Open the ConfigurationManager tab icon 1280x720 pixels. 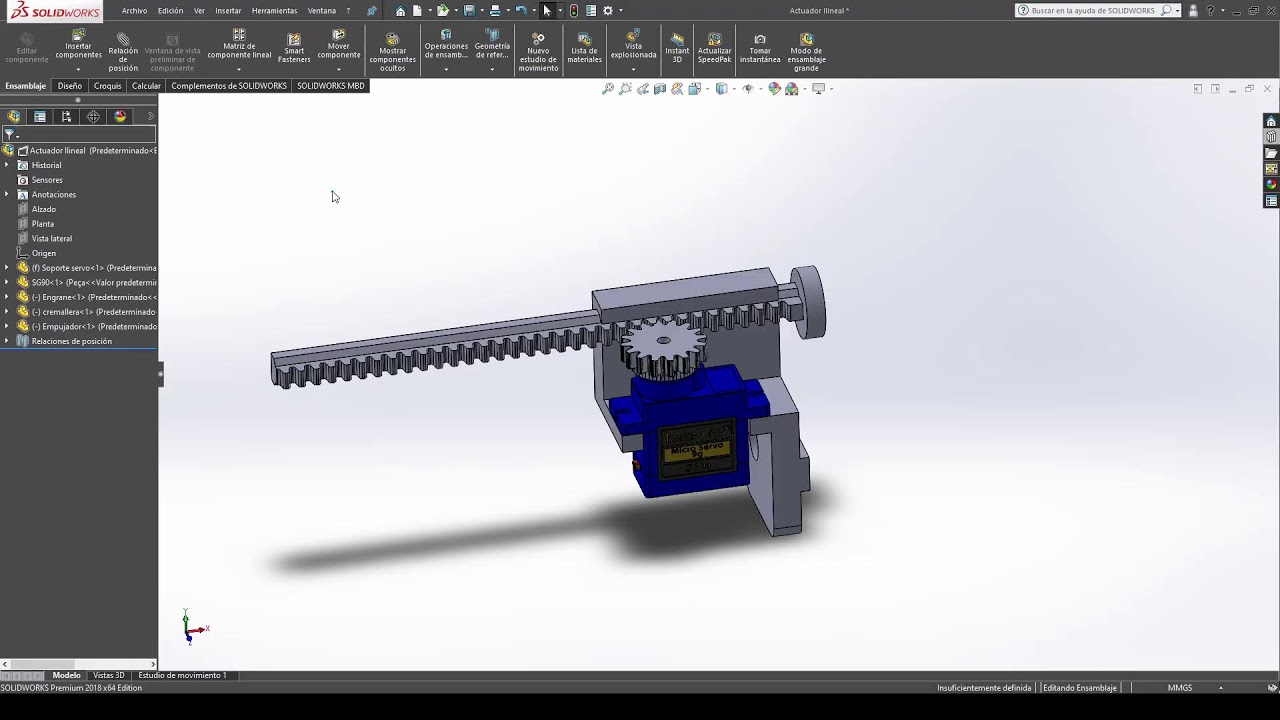pyautogui.click(x=66, y=117)
